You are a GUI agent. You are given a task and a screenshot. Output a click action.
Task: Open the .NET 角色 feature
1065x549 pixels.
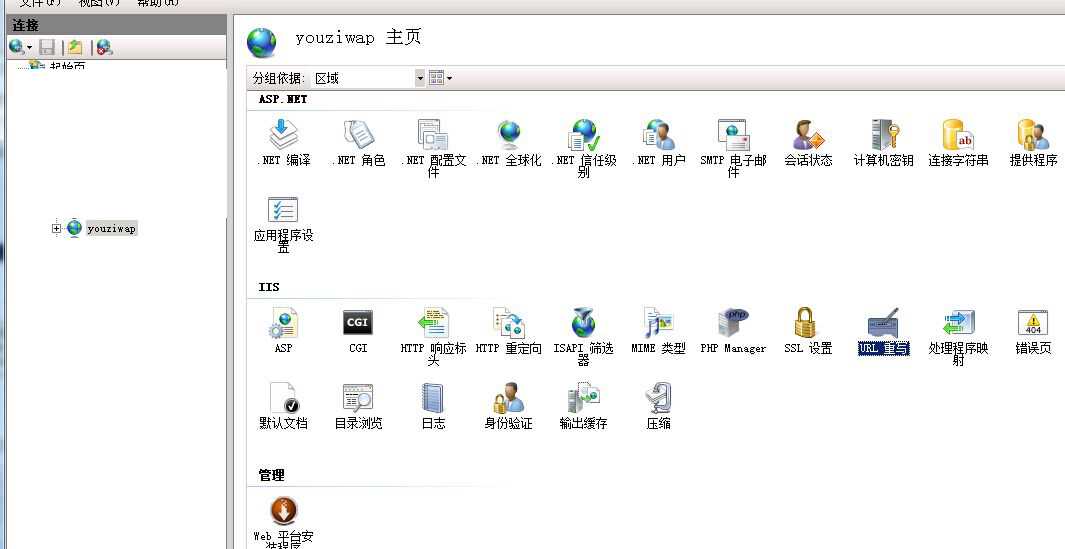(x=358, y=143)
